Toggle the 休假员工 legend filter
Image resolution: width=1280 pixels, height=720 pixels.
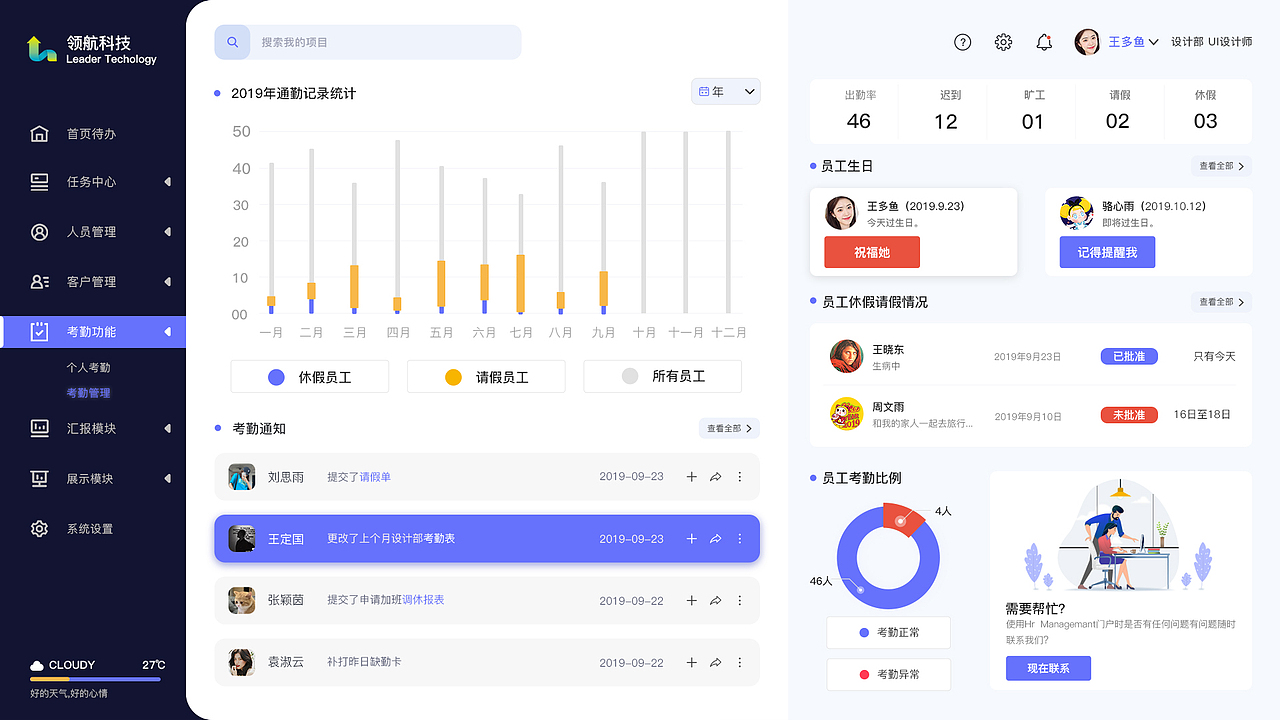tap(309, 376)
